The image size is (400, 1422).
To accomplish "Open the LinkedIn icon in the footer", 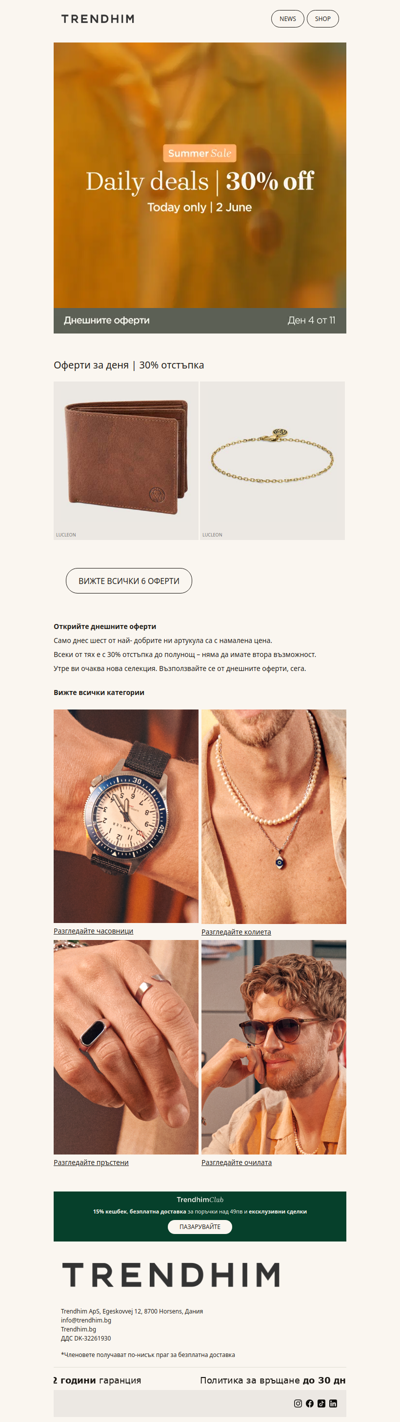I will [x=334, y=1404].
